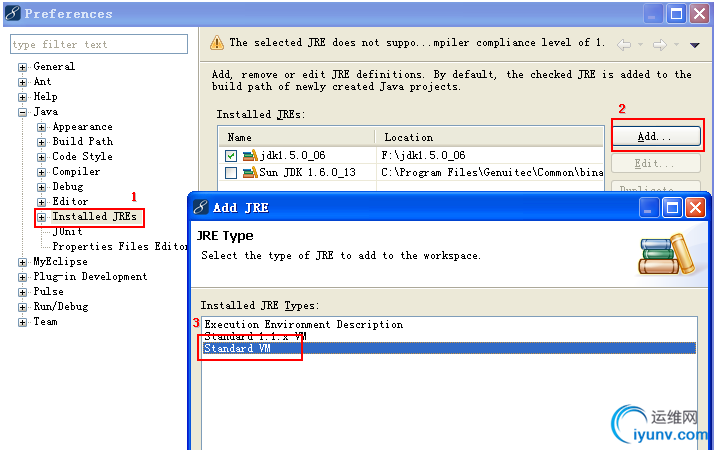714x451 pixels.
Task: Click the Add JRE dialog title icon
Action: click(200, 207)
